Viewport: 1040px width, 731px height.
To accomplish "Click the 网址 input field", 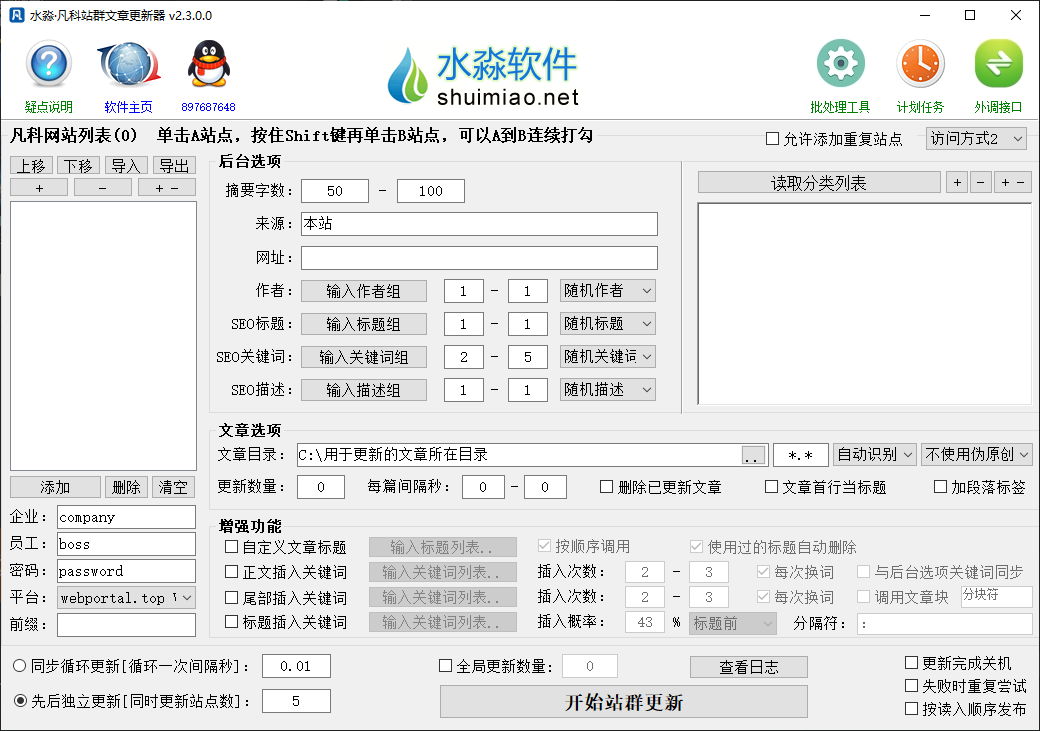I will 479,257.
